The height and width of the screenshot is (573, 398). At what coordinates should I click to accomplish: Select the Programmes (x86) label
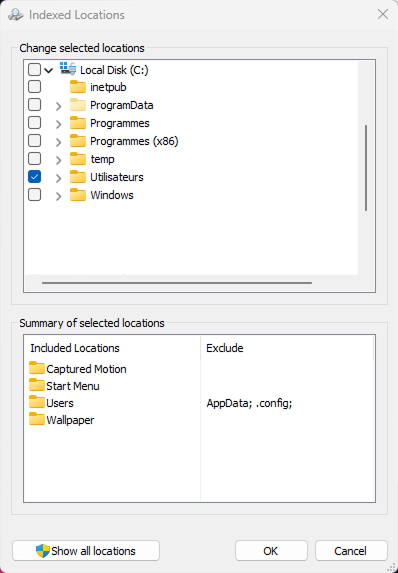click(x=134, y=141)
